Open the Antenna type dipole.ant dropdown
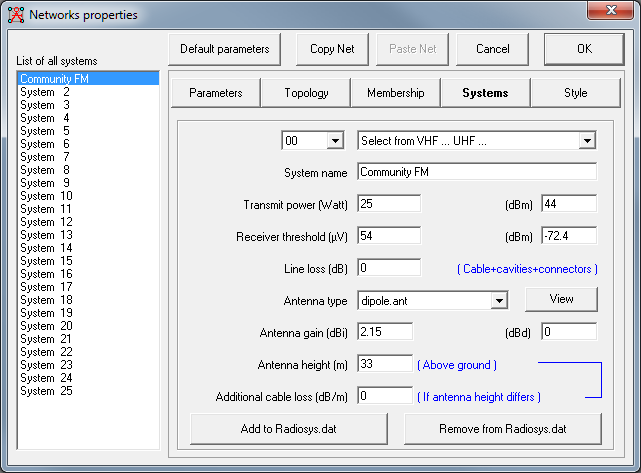 [x=499, y=301]
